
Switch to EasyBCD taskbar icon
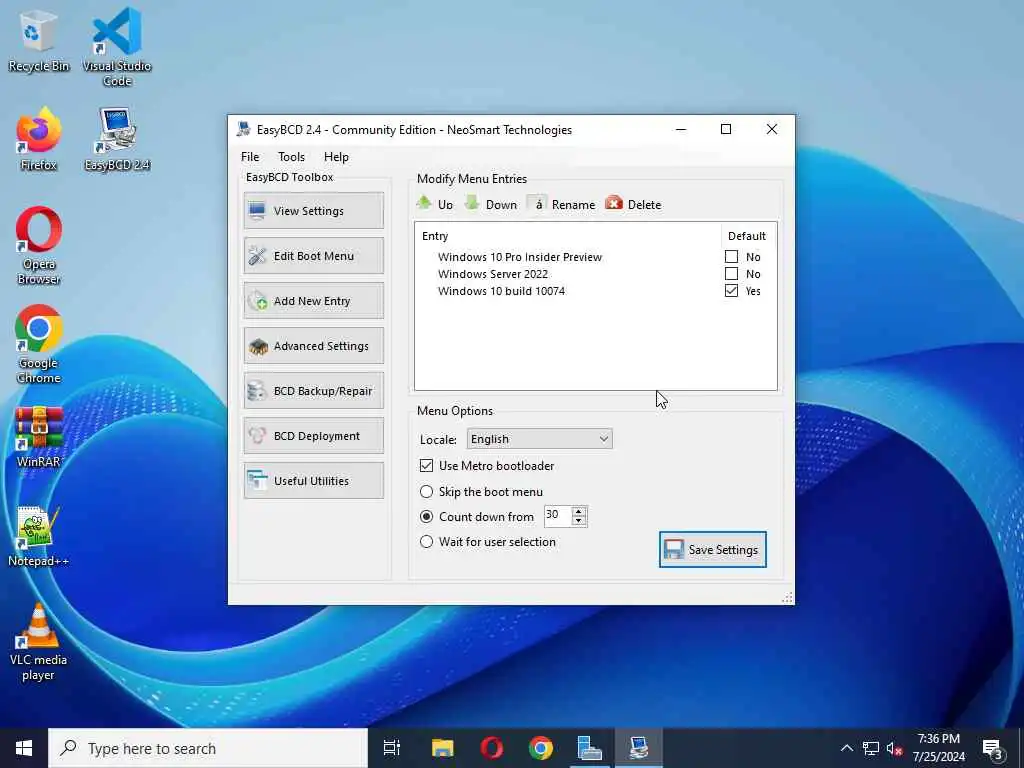[x=639, y=748]
